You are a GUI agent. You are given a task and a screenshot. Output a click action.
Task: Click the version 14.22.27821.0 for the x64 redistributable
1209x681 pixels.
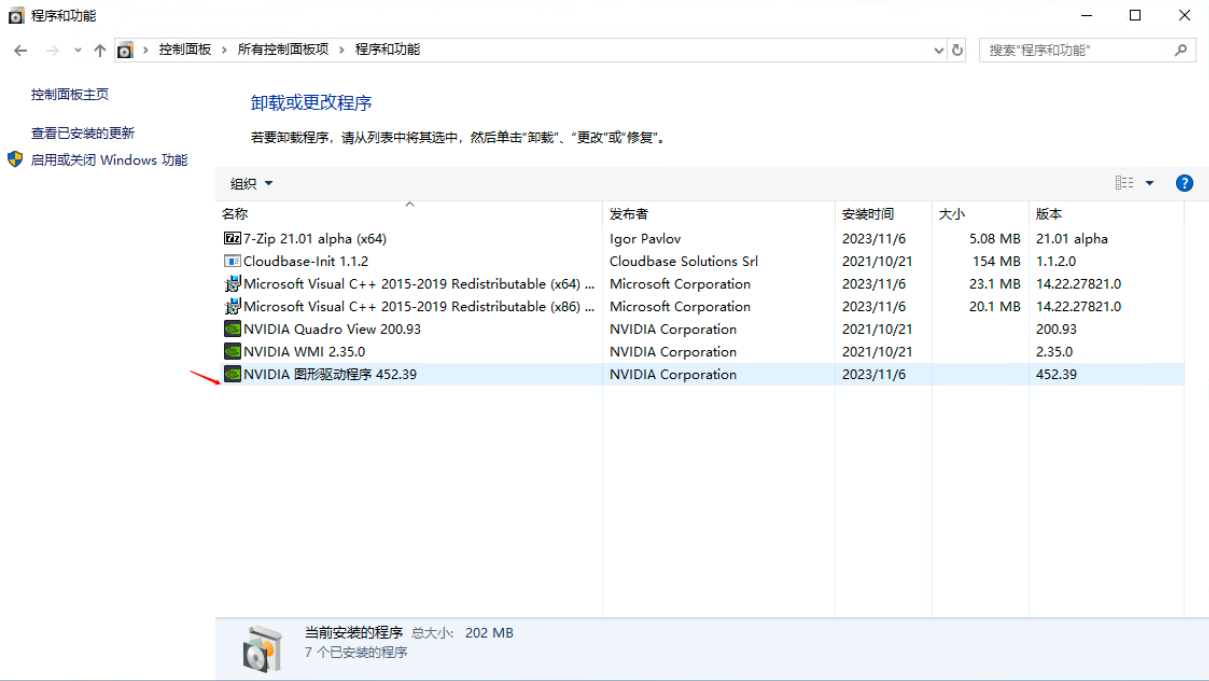(1079, 284)
